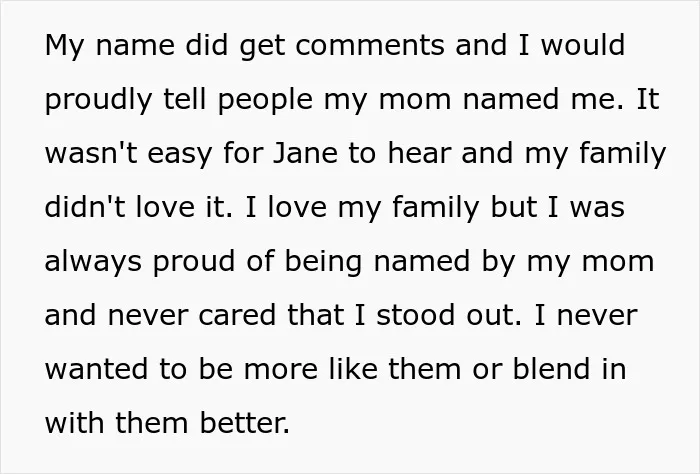Click the word "comments" in first line
Screen dimensions: 700x474
click(x=370, y=45)
